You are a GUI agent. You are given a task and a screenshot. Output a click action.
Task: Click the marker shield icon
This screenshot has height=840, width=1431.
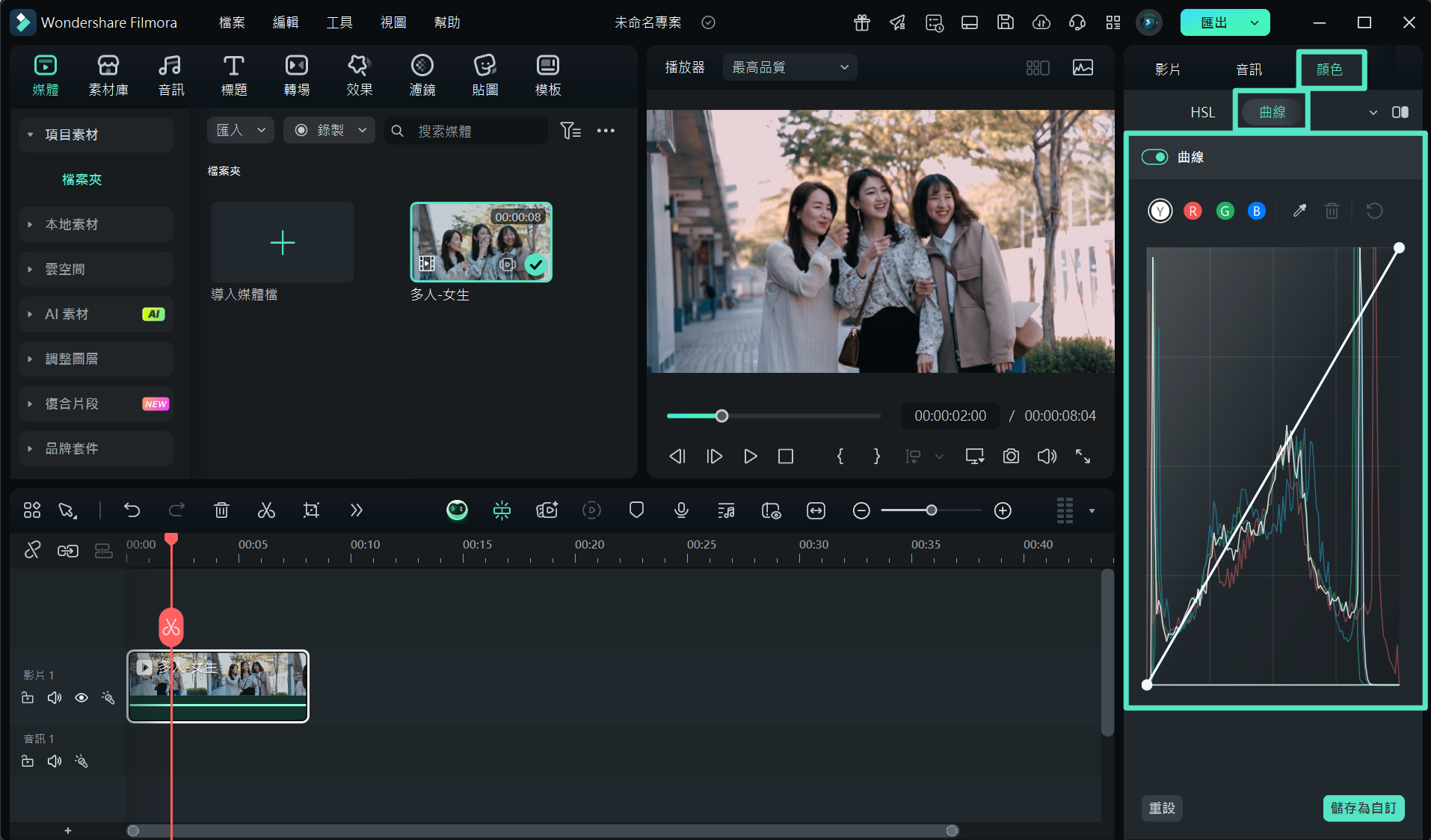pyautogui.click(x=636, y=510)
